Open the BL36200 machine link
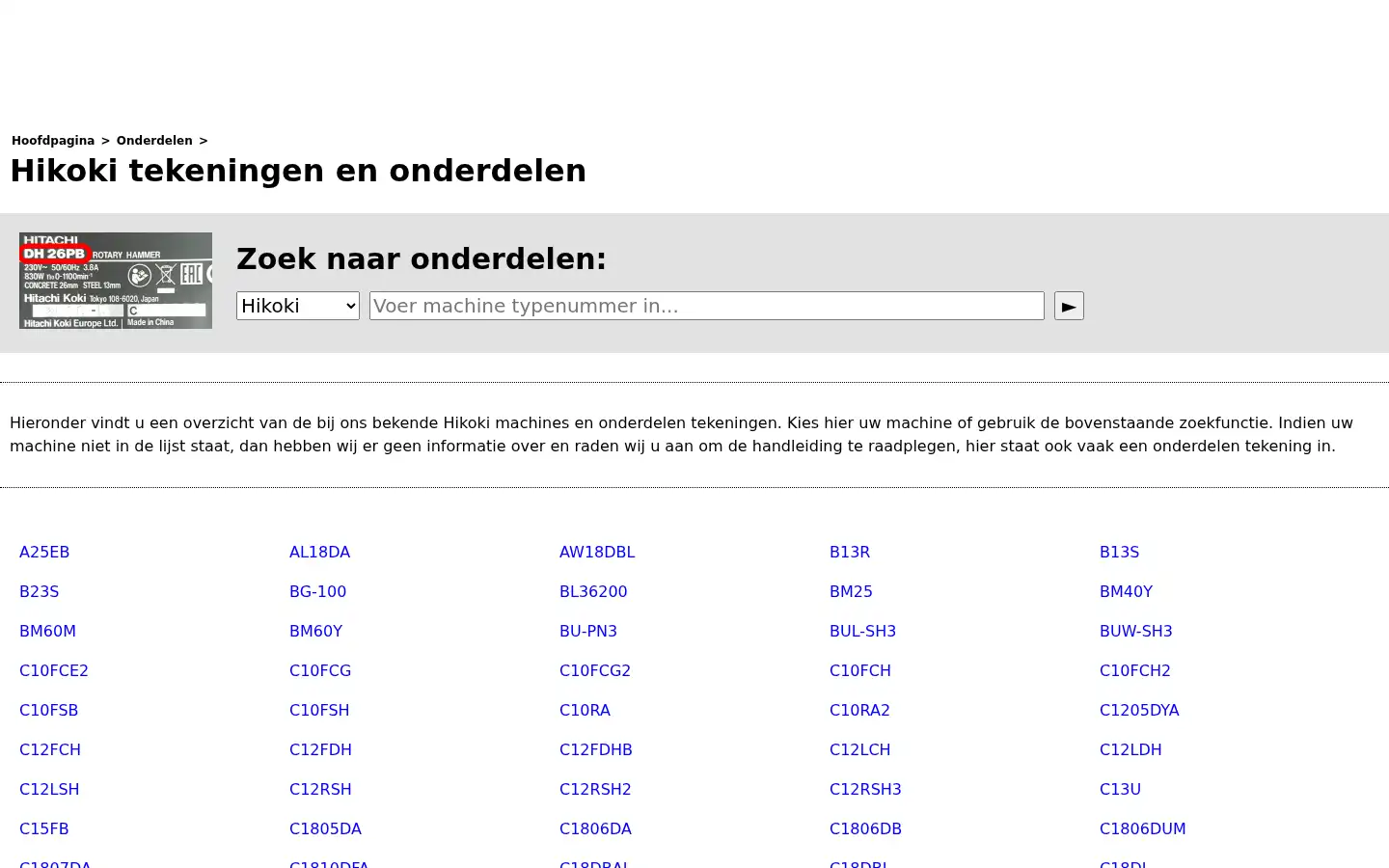The width and height of the screenshot is (1389, 868). pos(593,592)
